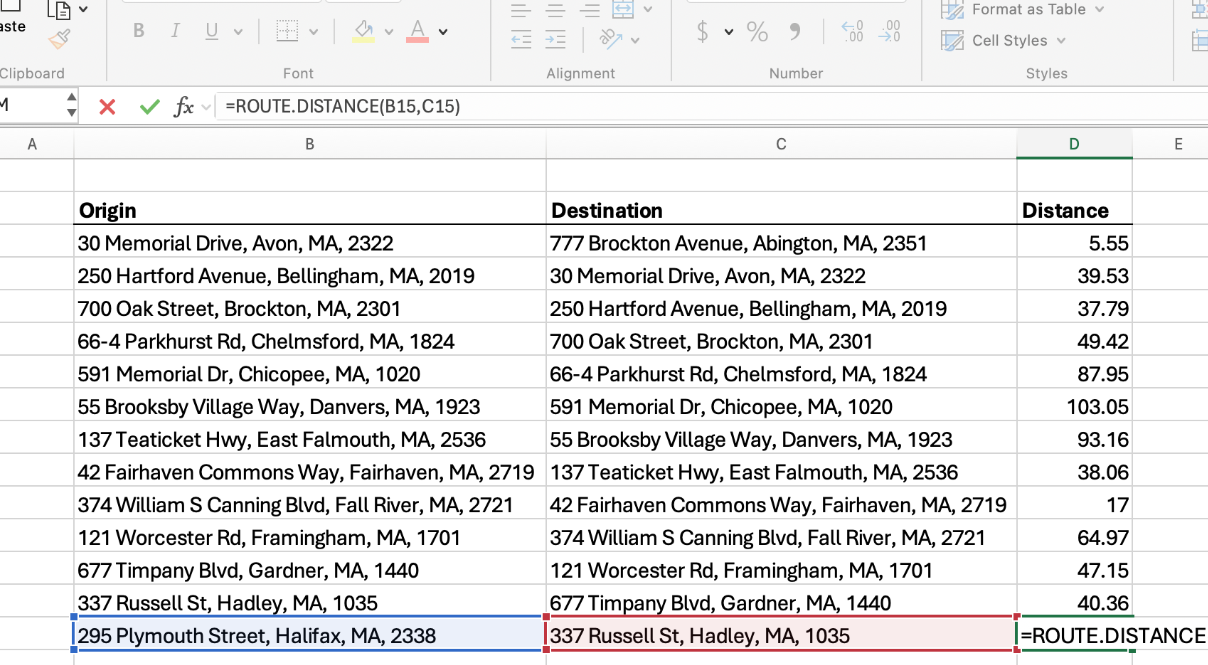Decrease the indent level
Screen dimensions: 1208x665
coord(521,39)
